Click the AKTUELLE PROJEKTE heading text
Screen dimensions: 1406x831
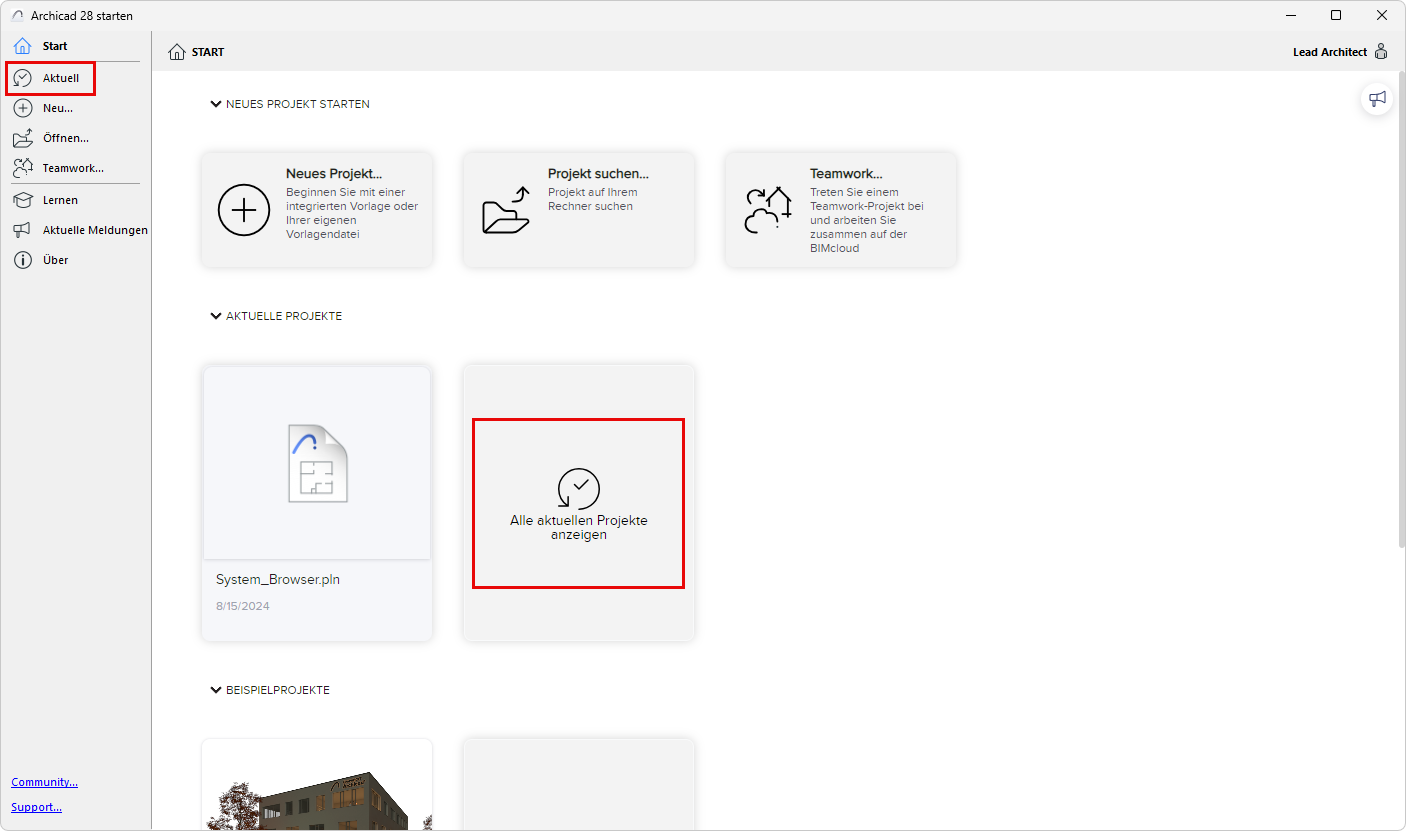[x=284, y=316]
